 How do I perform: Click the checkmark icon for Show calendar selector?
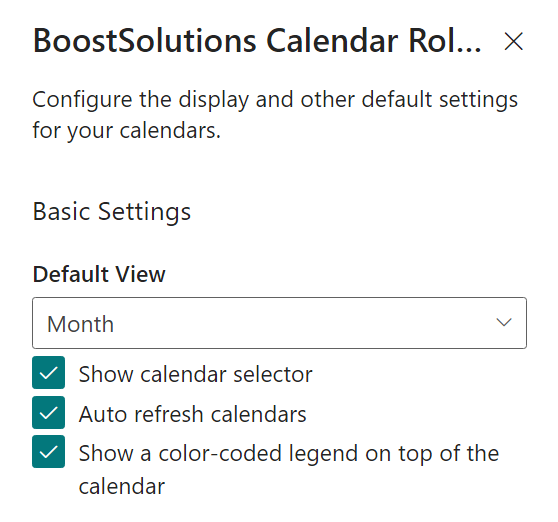[48, 373]
